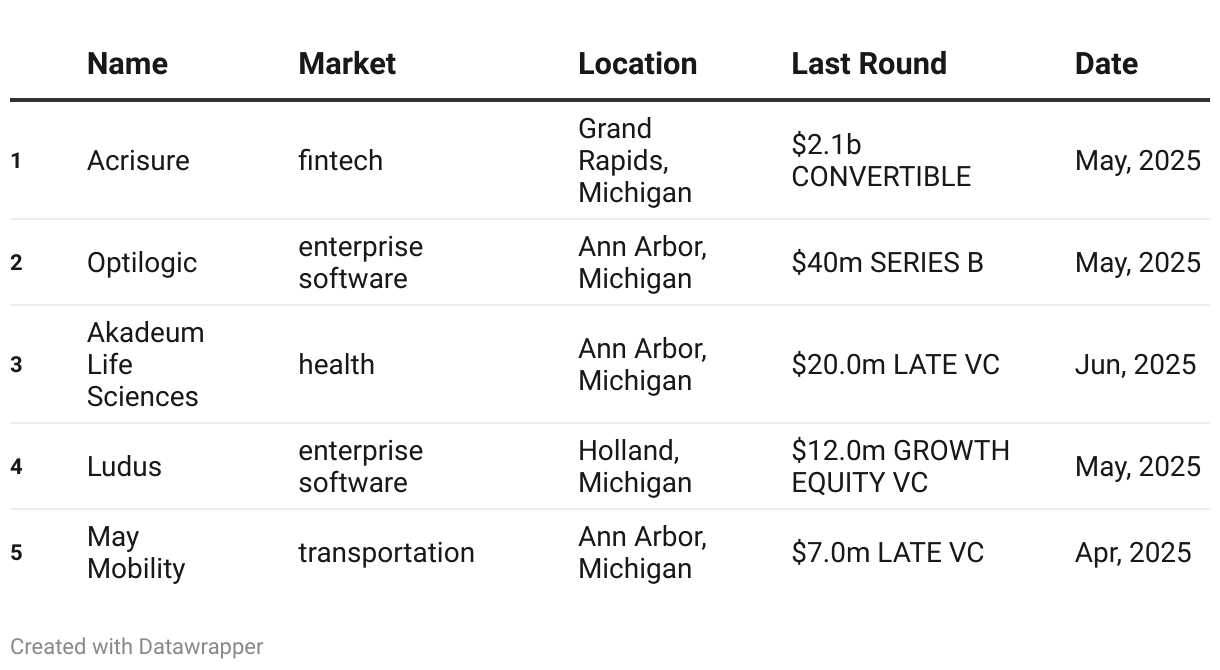This screenshot has height=670, width=1220.
Task: Select the Apr, 2025 date cell
Action: tap(1133, 553)
